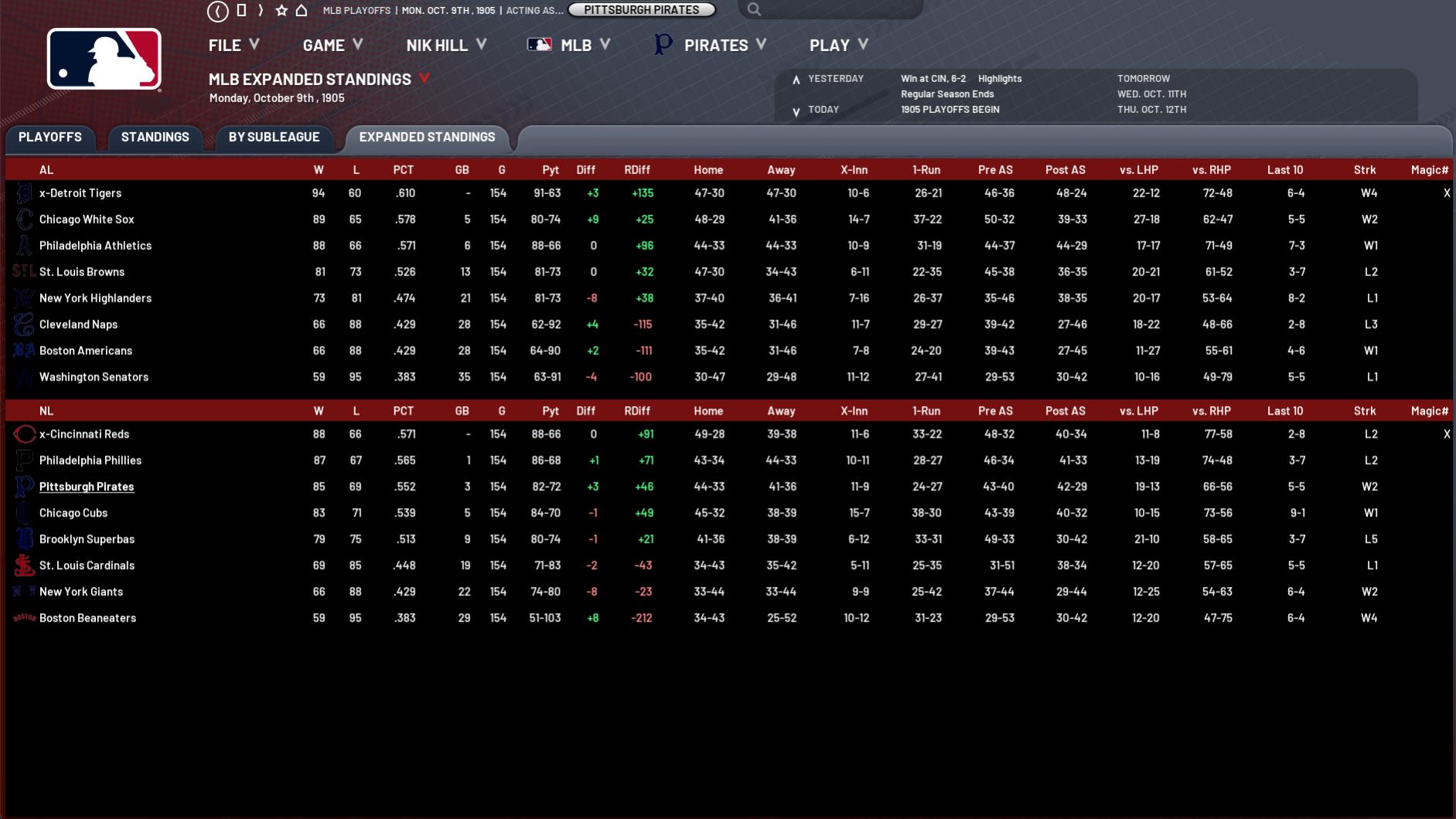Click the Cincinnati Reds team logo
This screenshot has height=819, width=1456.
click(x=24, y=435)
